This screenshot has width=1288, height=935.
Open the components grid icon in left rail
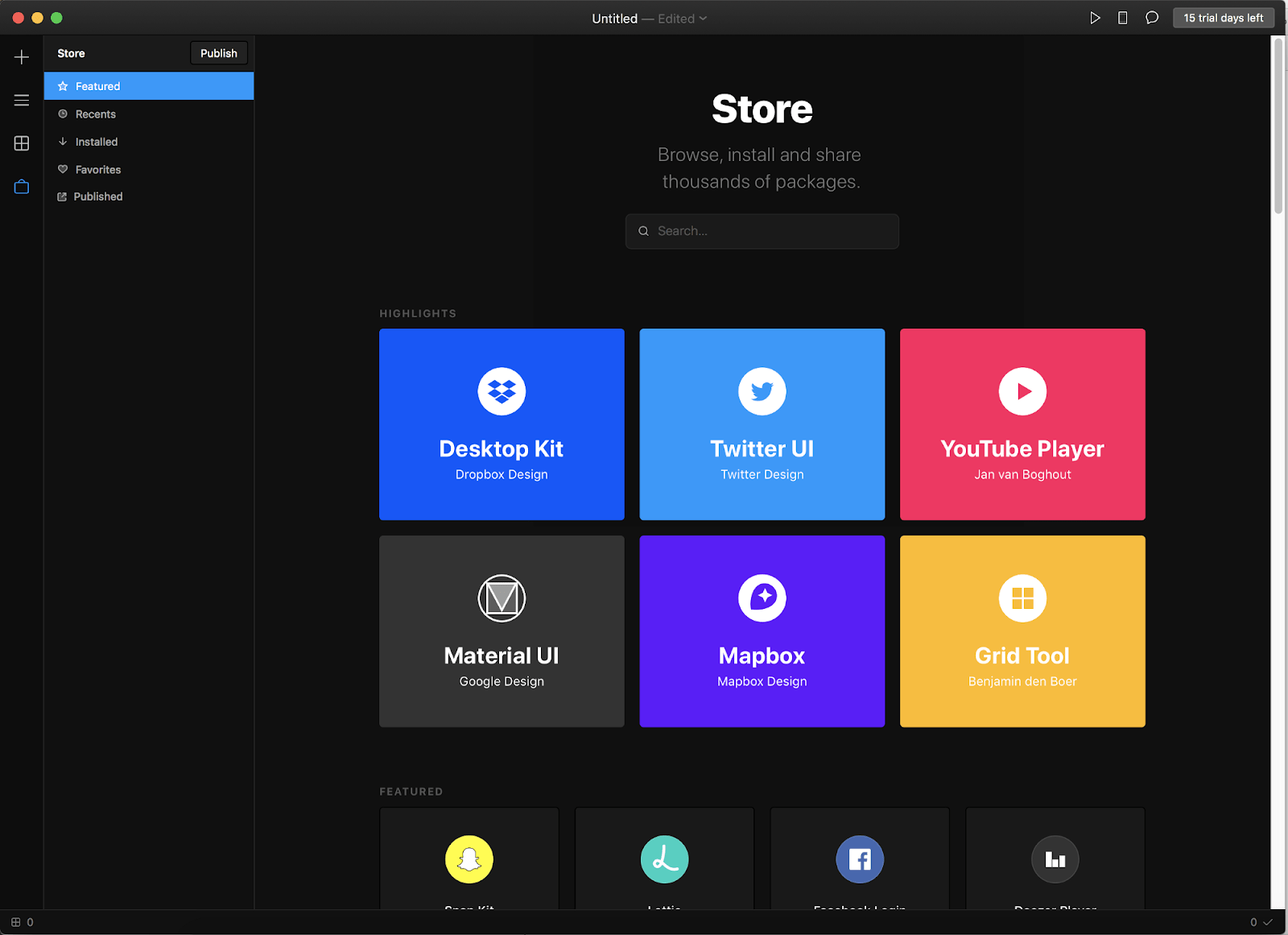(x=22, y=143)
